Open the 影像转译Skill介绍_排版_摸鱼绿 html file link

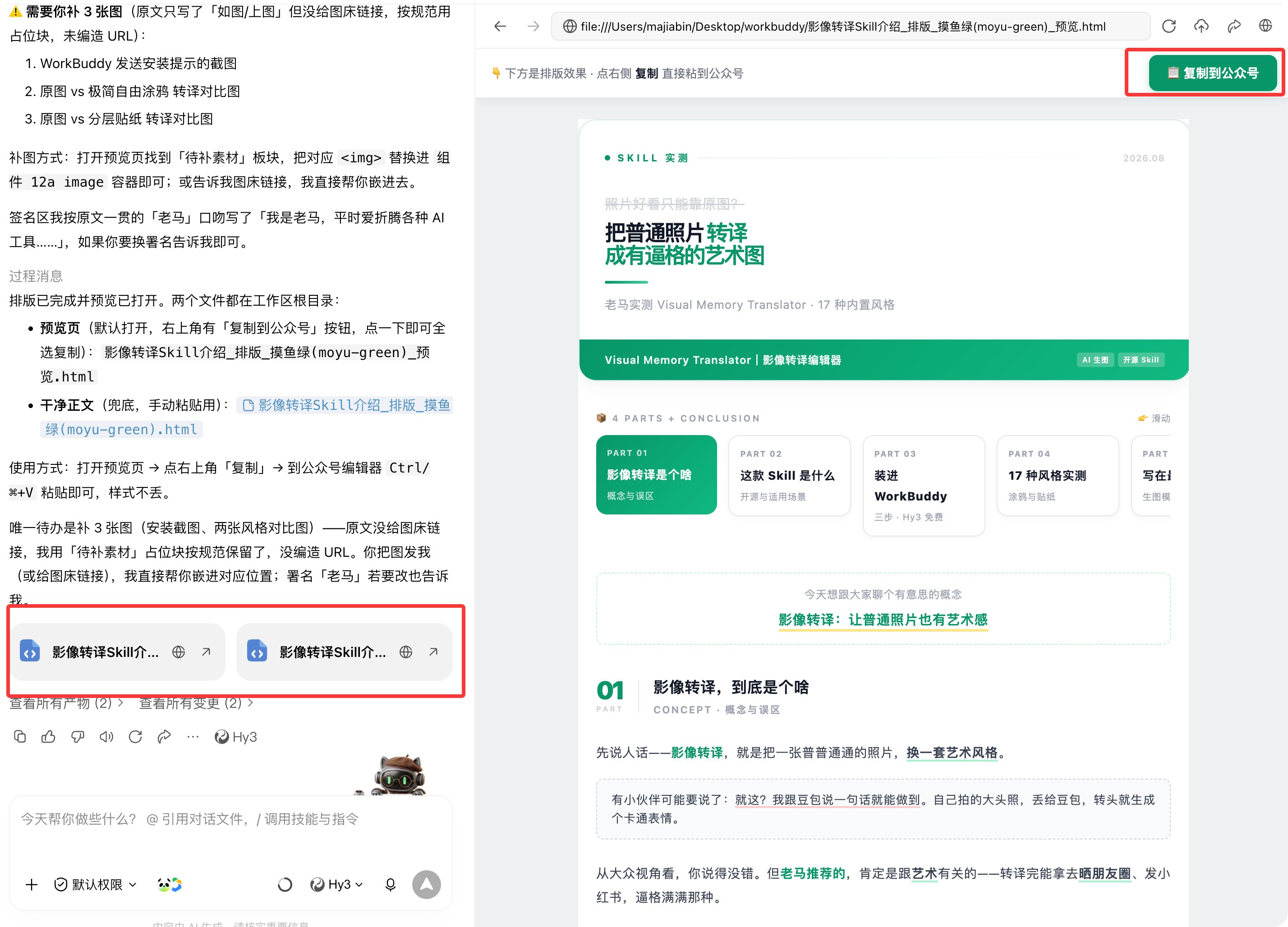point(345,417)
